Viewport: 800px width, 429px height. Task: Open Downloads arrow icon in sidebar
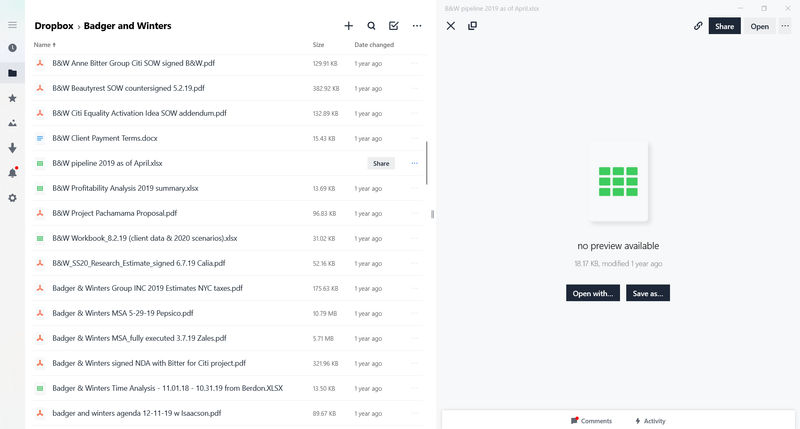click(12, 148)
